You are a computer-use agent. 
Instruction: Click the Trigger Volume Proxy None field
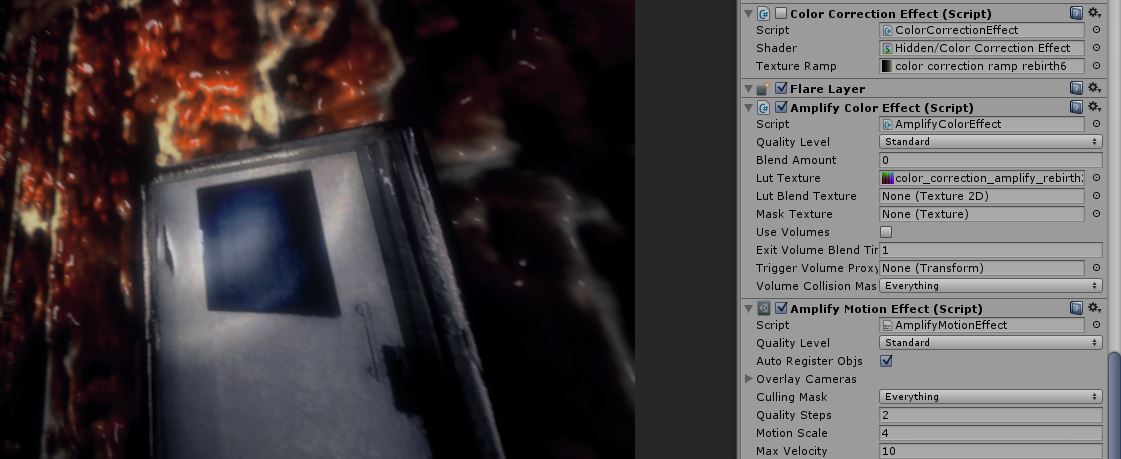point(982,268)
